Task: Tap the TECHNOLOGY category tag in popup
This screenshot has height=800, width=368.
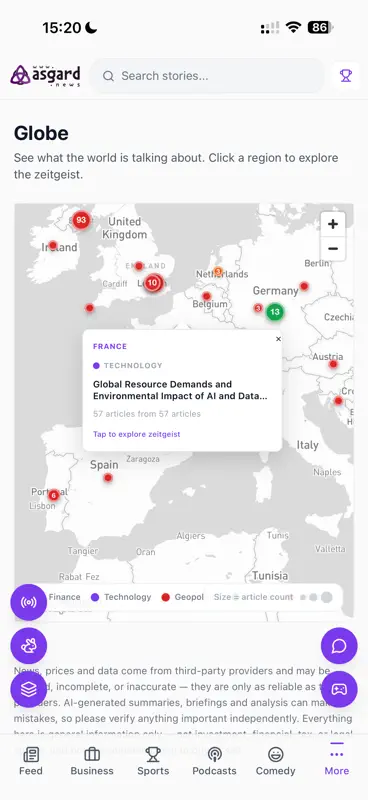Action: pyautogui.click(x=128, y=366)
